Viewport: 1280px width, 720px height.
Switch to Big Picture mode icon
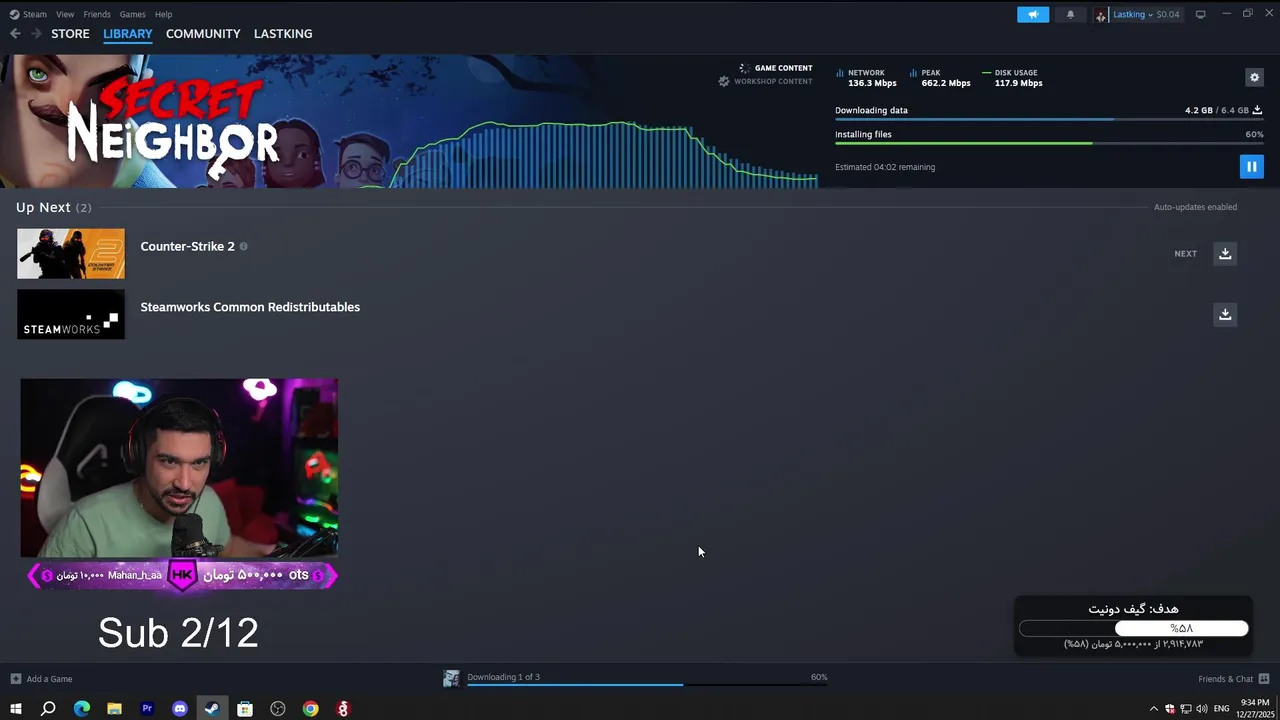pos(1201,14)
